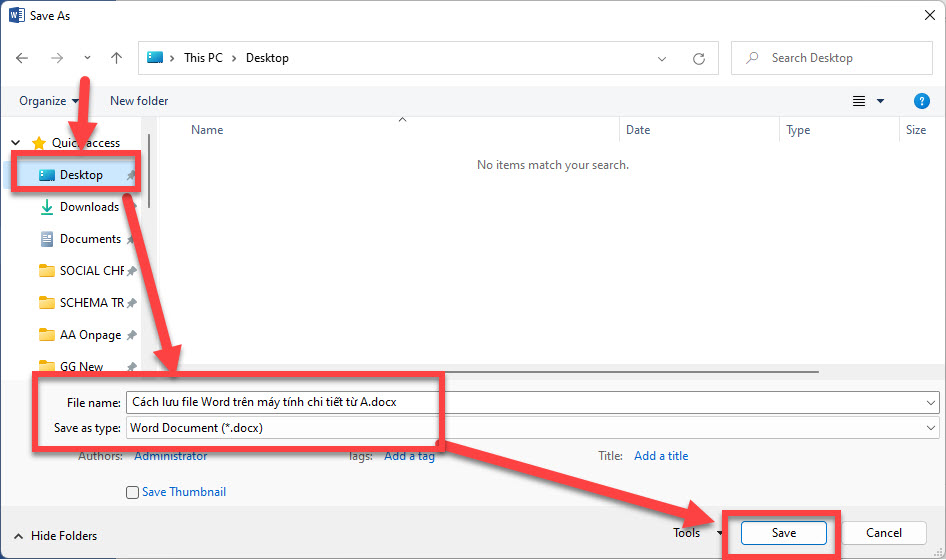946x560 pixels.
Task: Open the Organize menu
Action: [48, 101]
